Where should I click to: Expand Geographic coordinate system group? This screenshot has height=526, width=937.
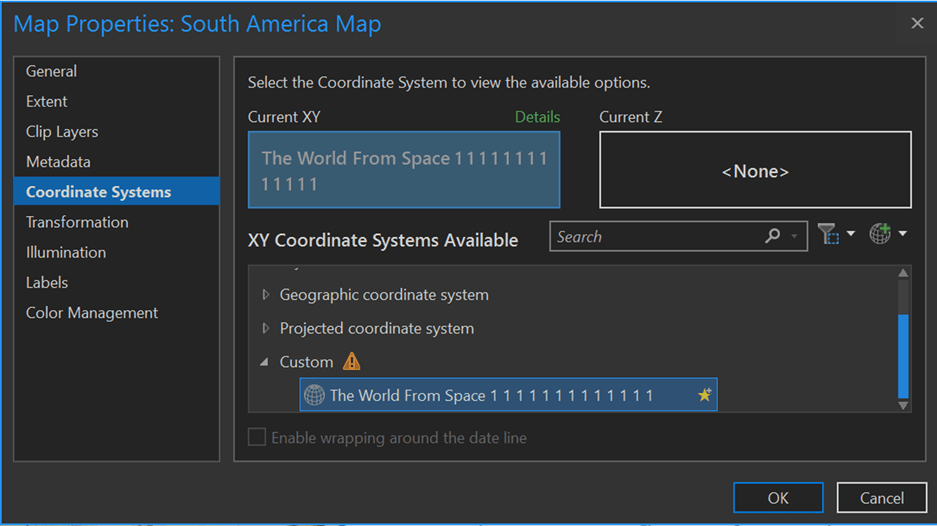pos(266,295)
